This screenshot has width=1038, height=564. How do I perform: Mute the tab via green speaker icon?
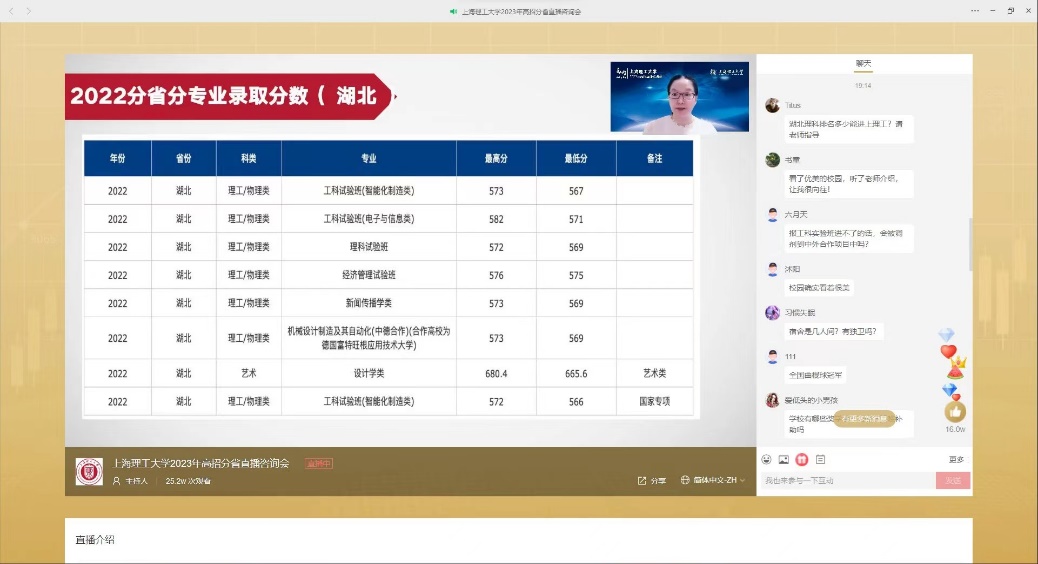coord(454,11)
